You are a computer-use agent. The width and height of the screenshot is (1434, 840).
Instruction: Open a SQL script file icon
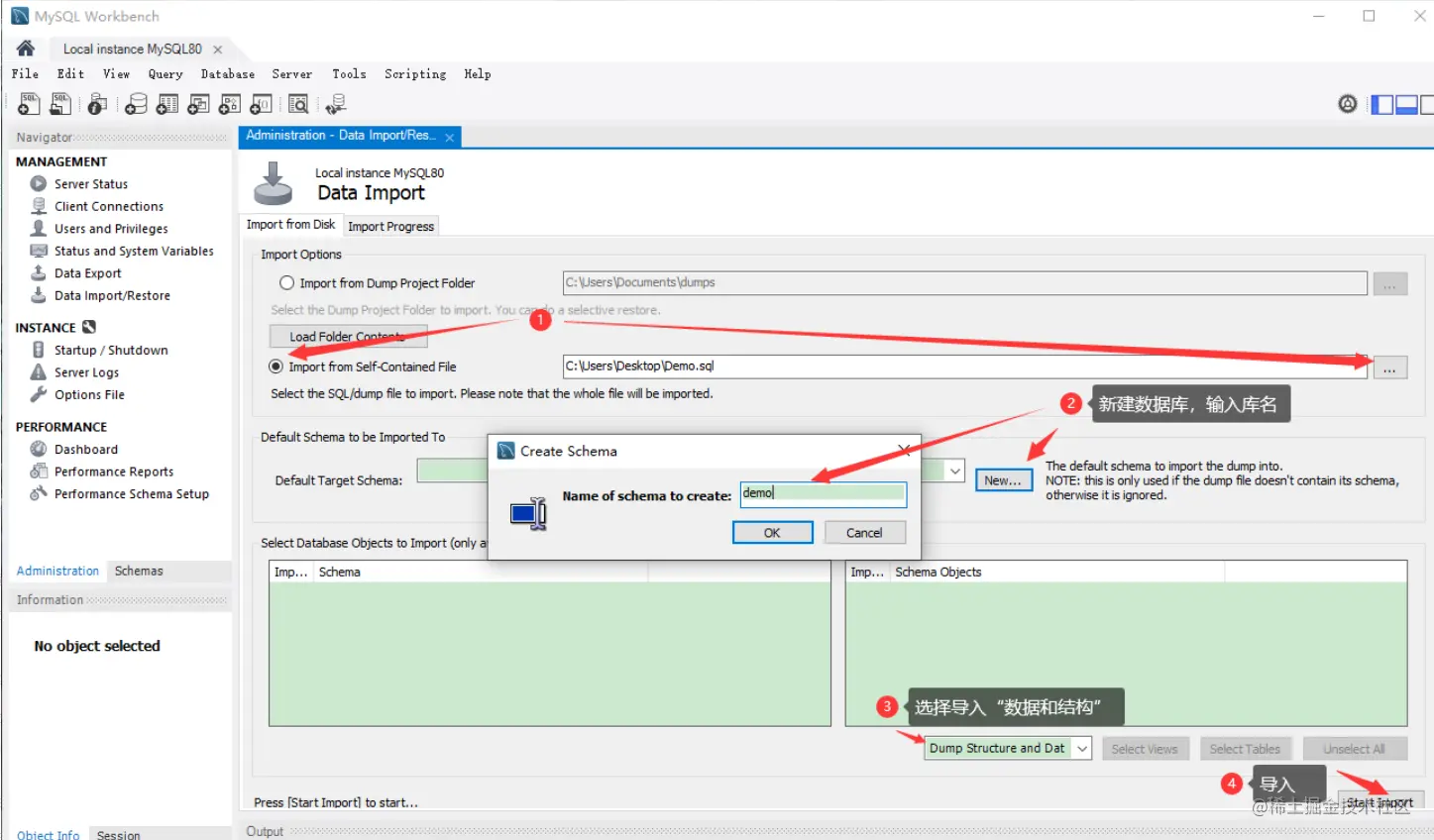tap(60, 103)
